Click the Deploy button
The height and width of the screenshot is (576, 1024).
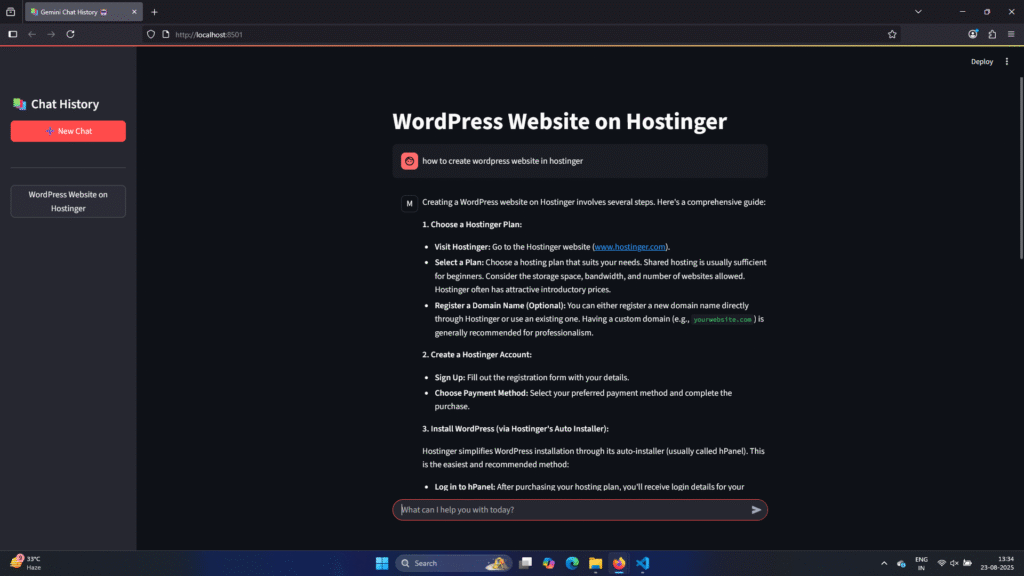982,61
